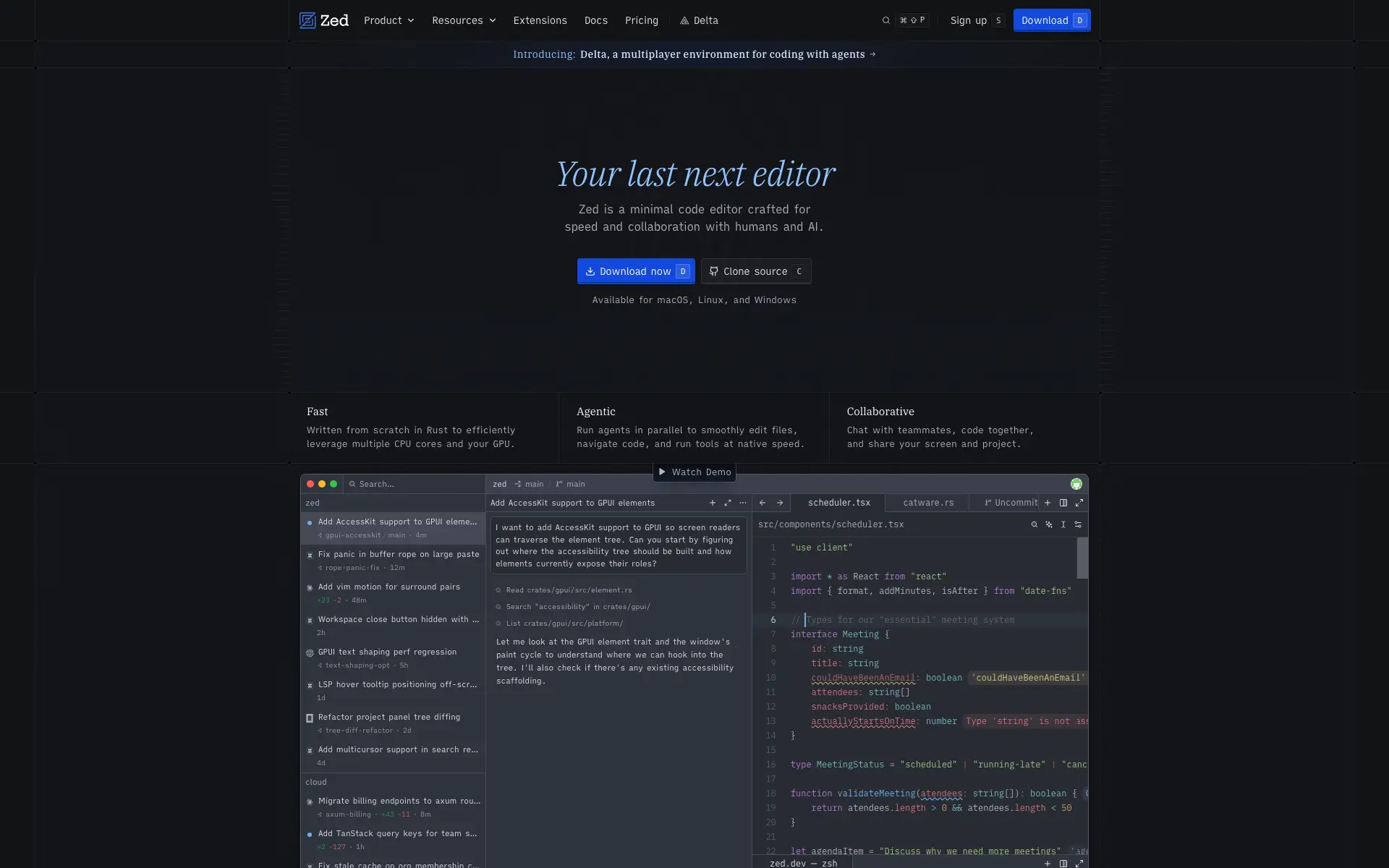
Task: Zoom editor pane with expand icon by tabs
Action: pos(1079,503)
